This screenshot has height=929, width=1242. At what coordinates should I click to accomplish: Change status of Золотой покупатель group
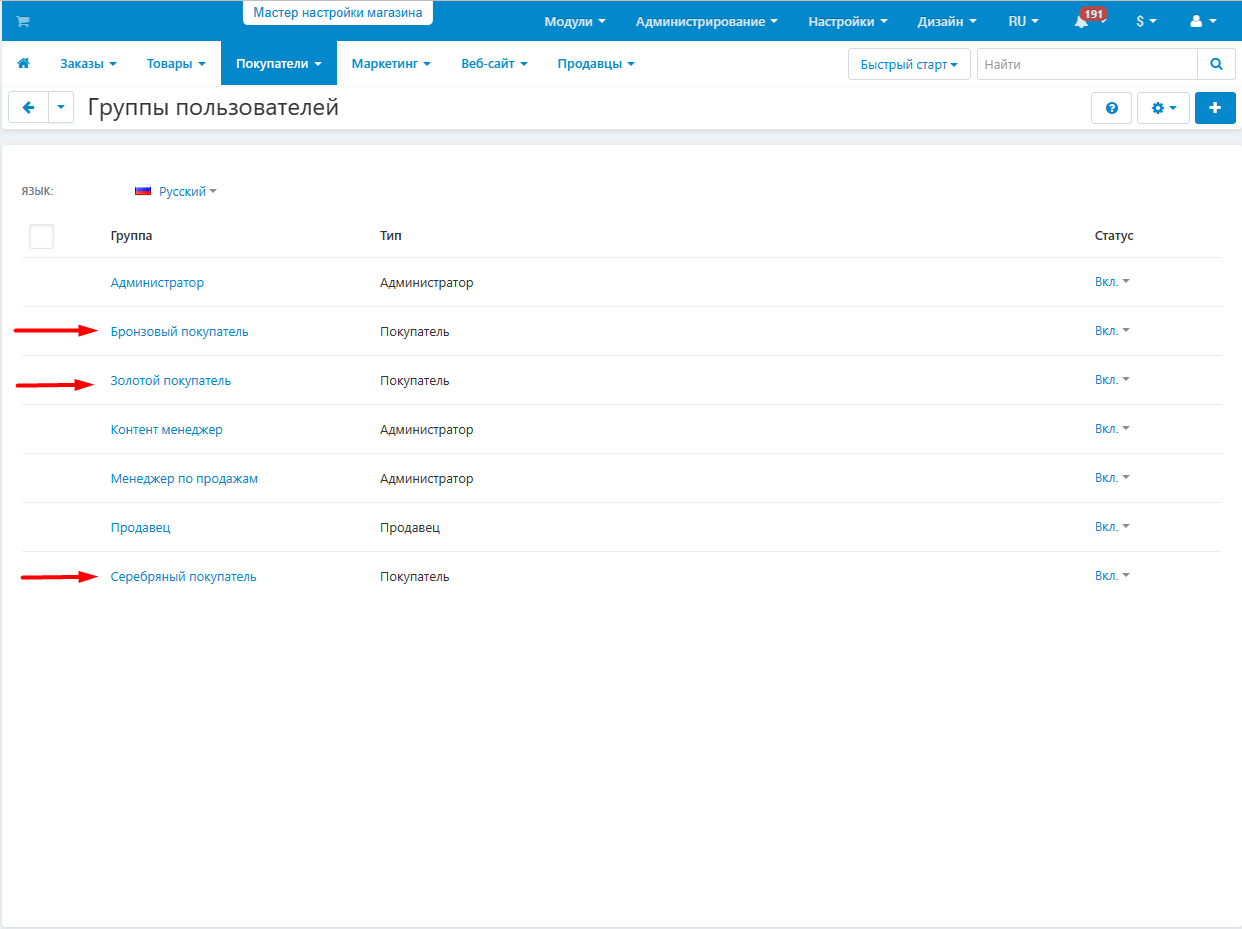click(x=1112, y=380)
